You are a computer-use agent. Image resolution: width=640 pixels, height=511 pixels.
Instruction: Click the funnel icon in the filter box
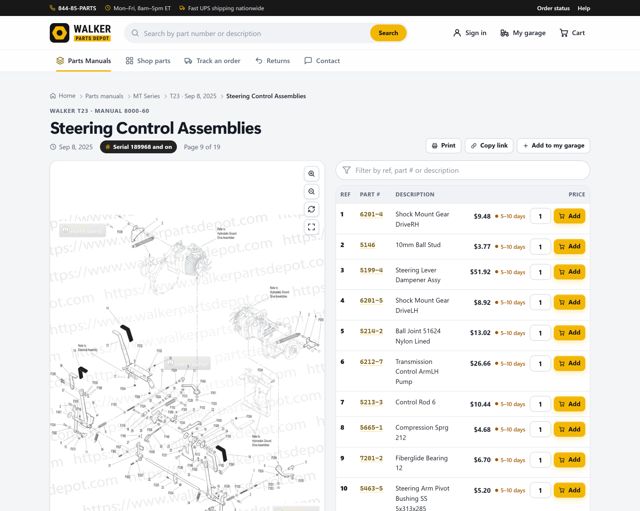pyautogui.click(x=347, y=170)
